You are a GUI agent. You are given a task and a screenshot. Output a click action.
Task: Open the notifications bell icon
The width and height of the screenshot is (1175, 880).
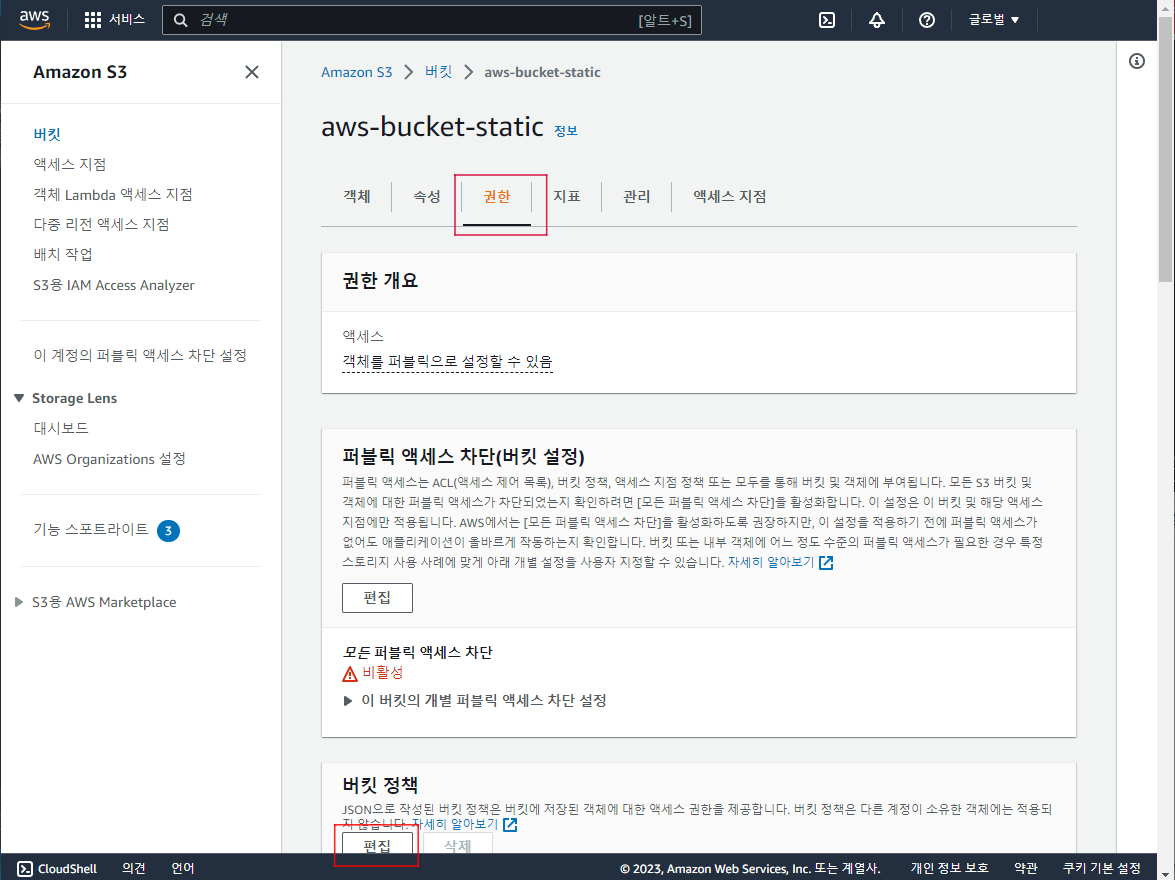tap(877, 20)
